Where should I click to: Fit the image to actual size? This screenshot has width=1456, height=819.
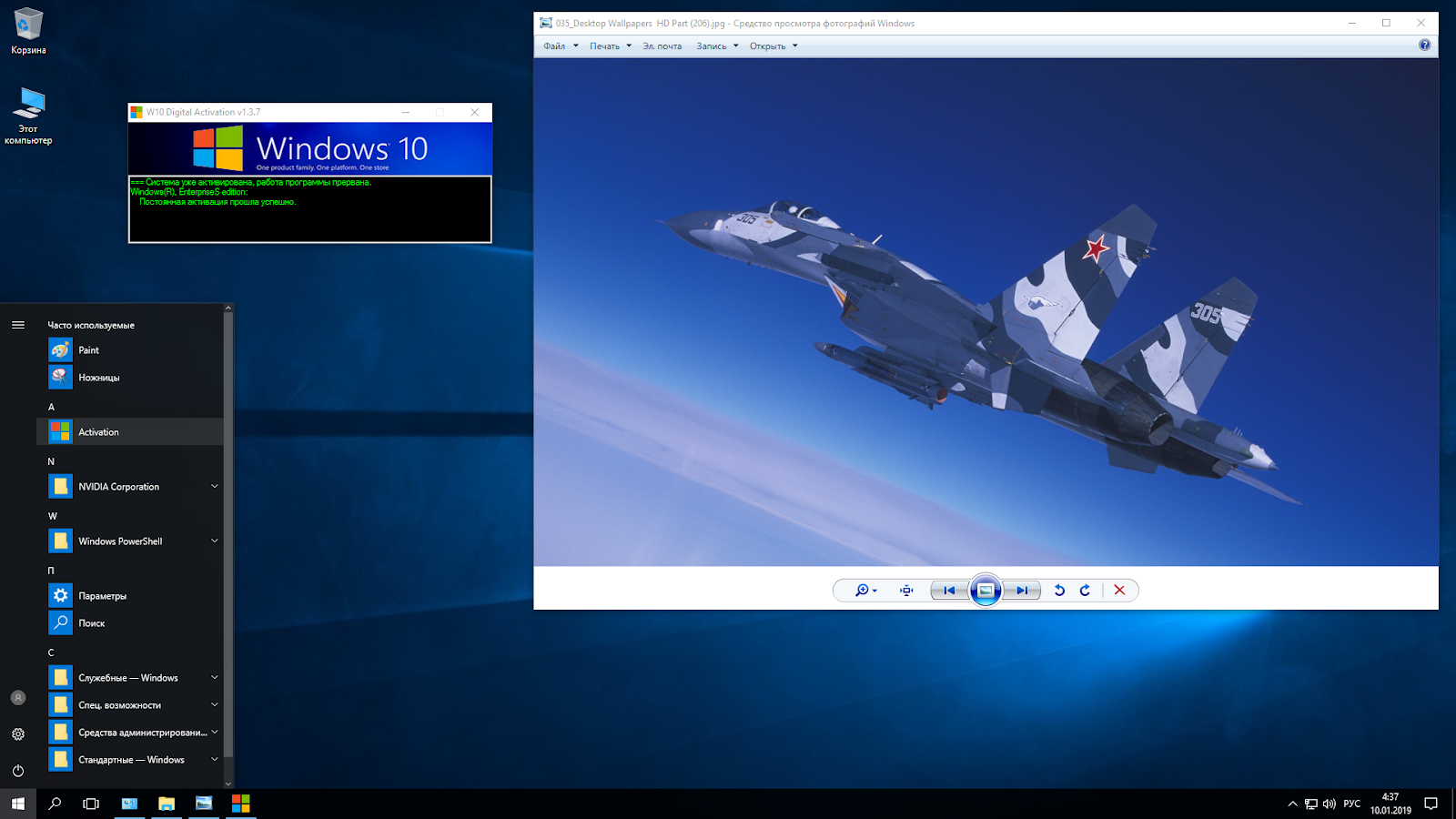(905, 590)
